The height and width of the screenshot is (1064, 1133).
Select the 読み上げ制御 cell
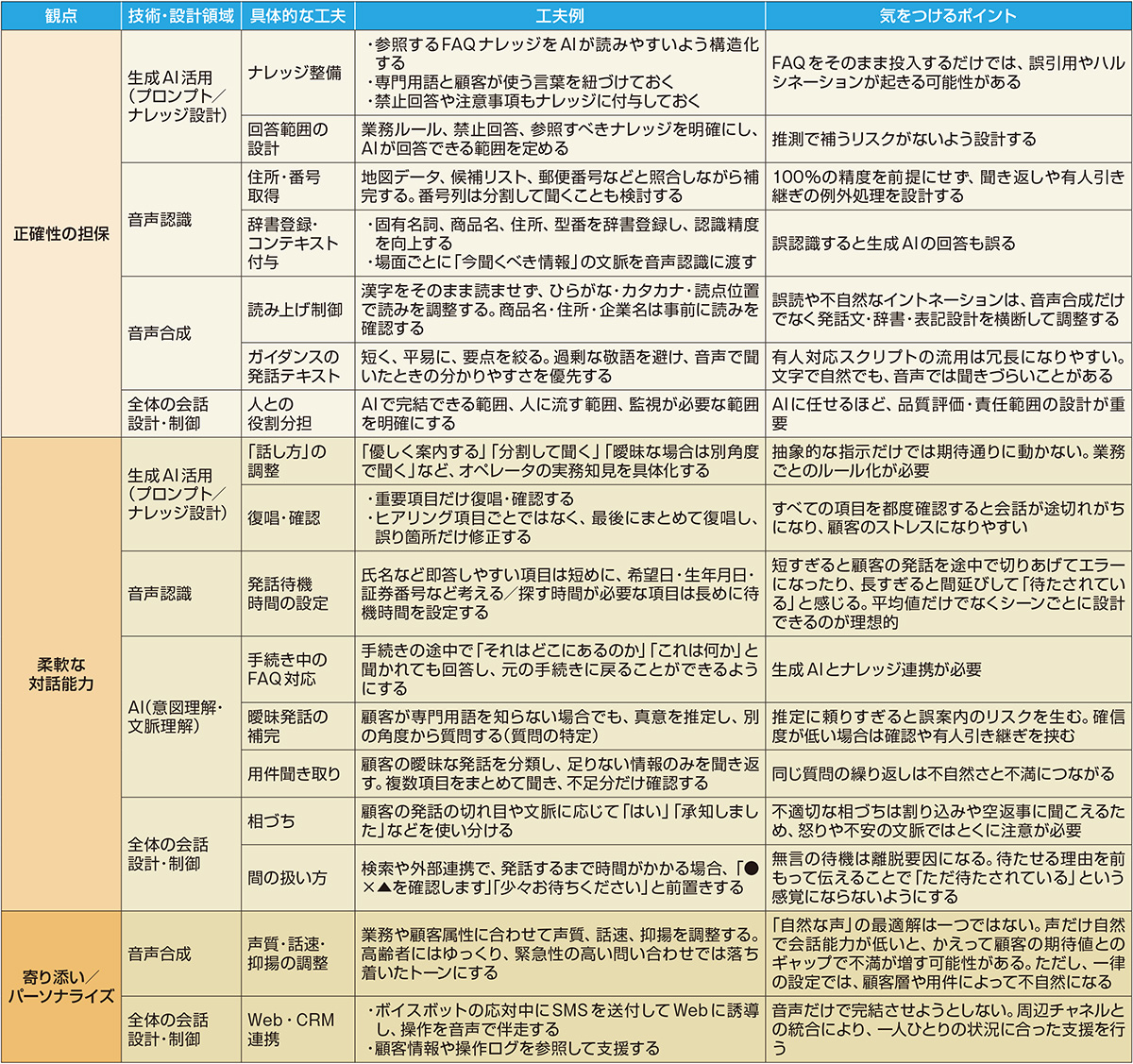[297, 309]
